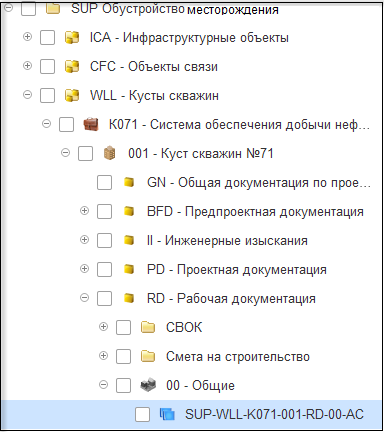Click the icon next to WLL - Кусты скважин
384x432 pixels.
72,95
